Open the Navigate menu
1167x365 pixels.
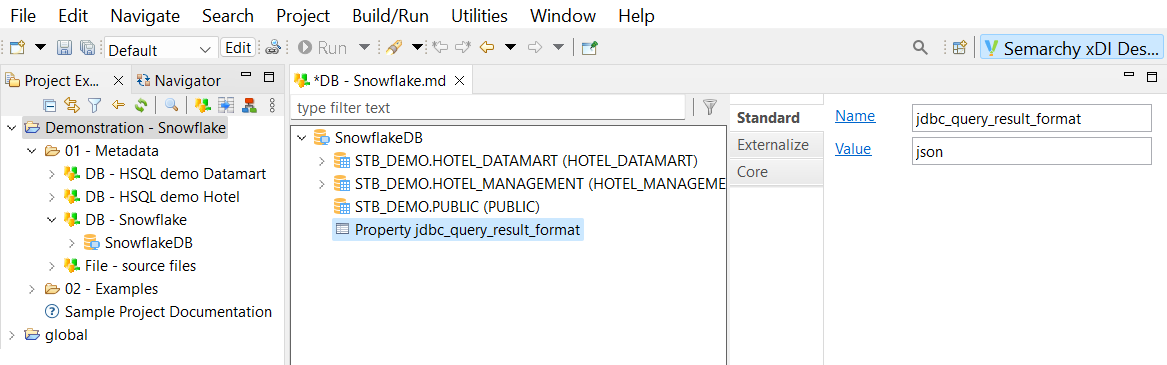coord(145,16)
